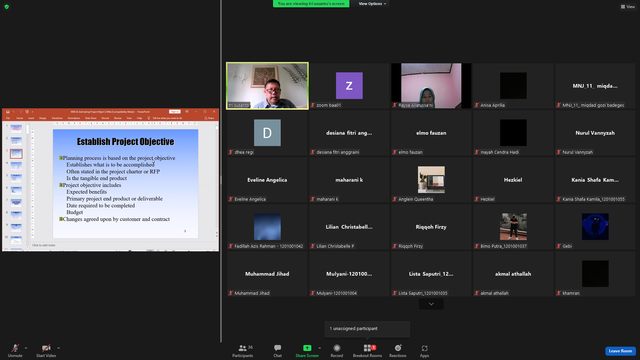The image size is (640, 360).
Task: Expand share options arrow beside Share Screen
Action: (x=320, y=348)
